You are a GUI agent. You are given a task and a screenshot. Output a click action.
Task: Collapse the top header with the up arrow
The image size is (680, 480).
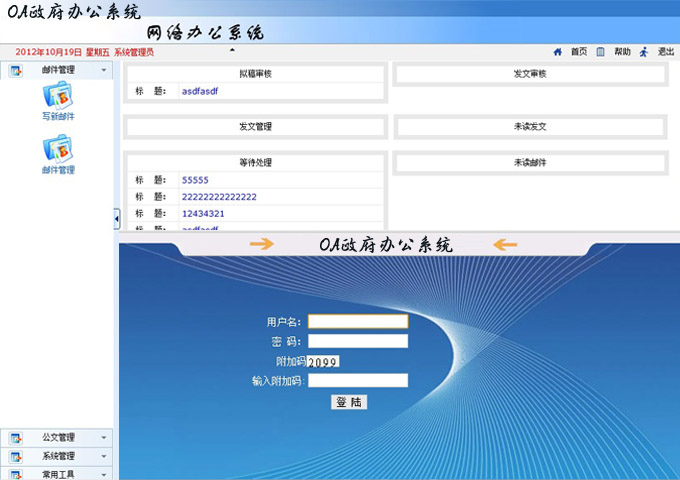click(x=232, y=49)
